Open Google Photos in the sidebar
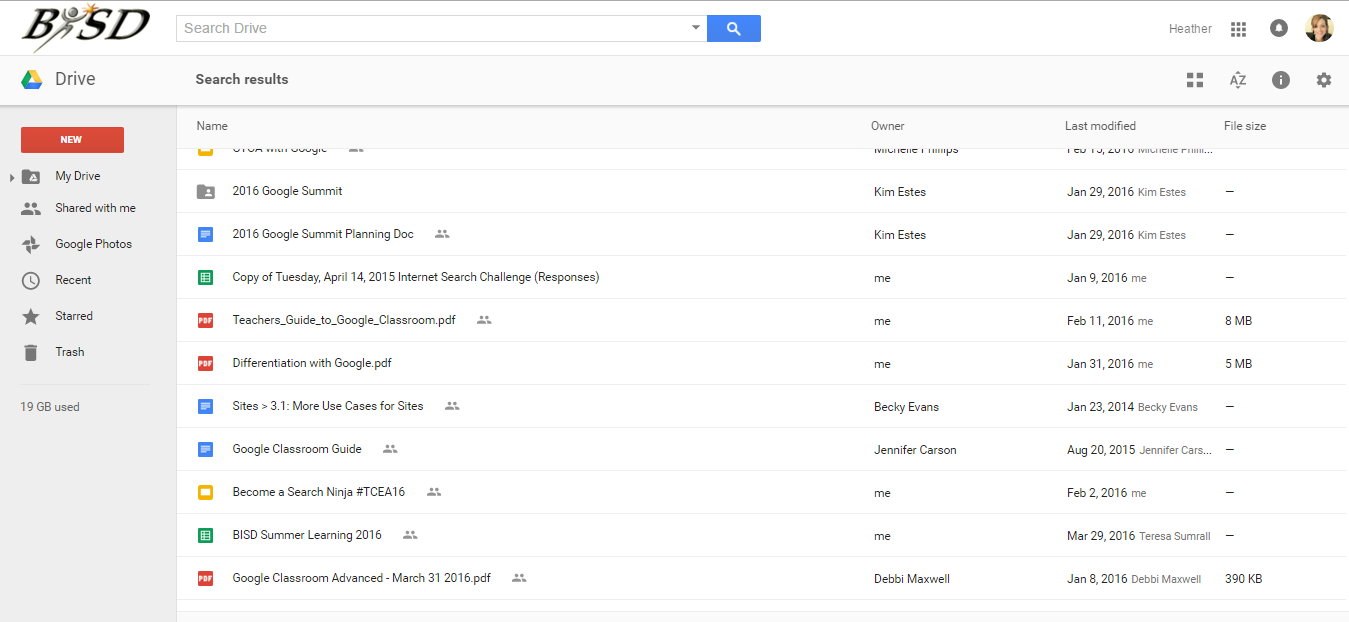The height and width of the screenshot is (622, 1349). click(x=93, y=244)
